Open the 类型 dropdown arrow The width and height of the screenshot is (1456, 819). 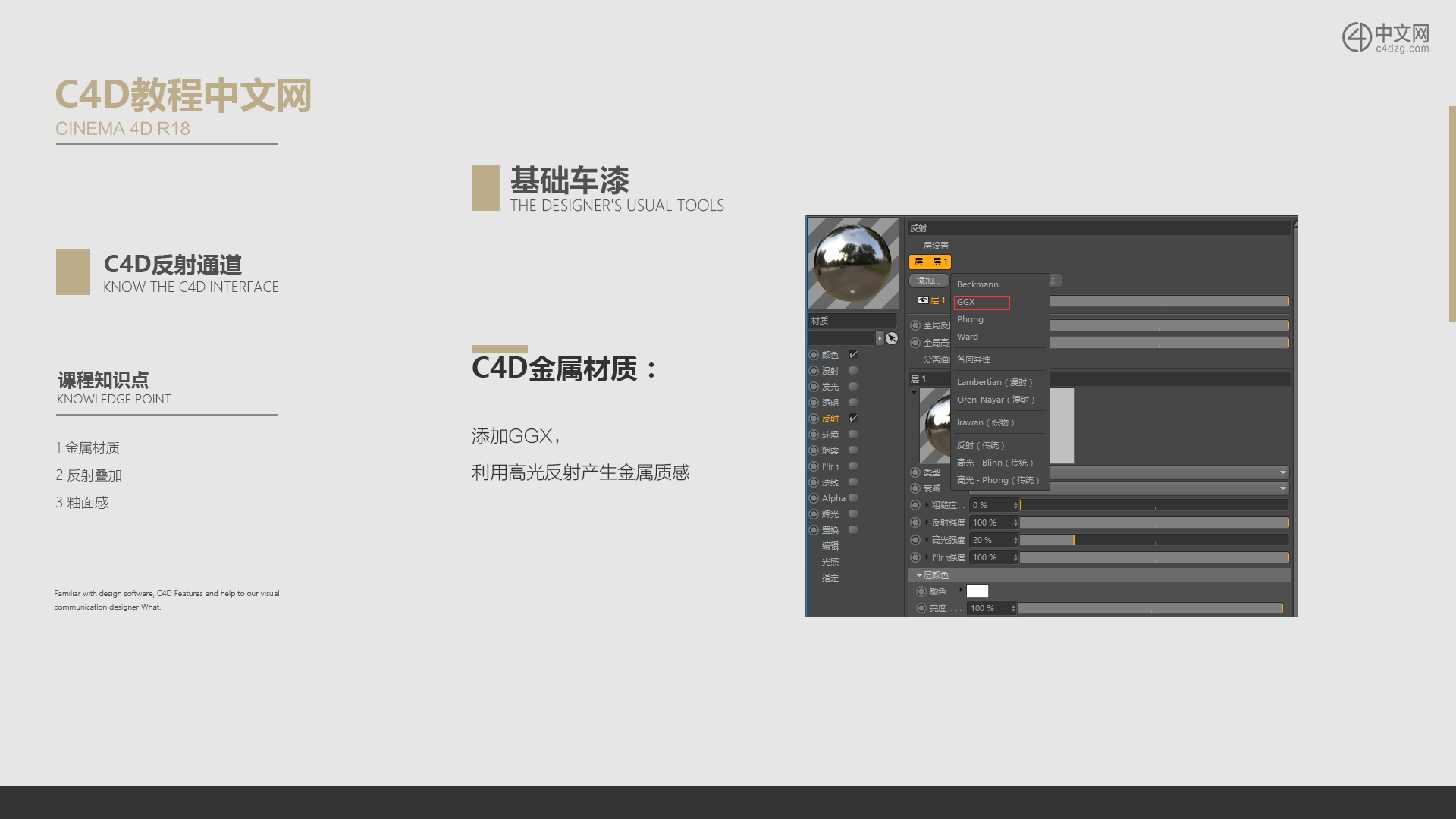(x=1282, y=472)
